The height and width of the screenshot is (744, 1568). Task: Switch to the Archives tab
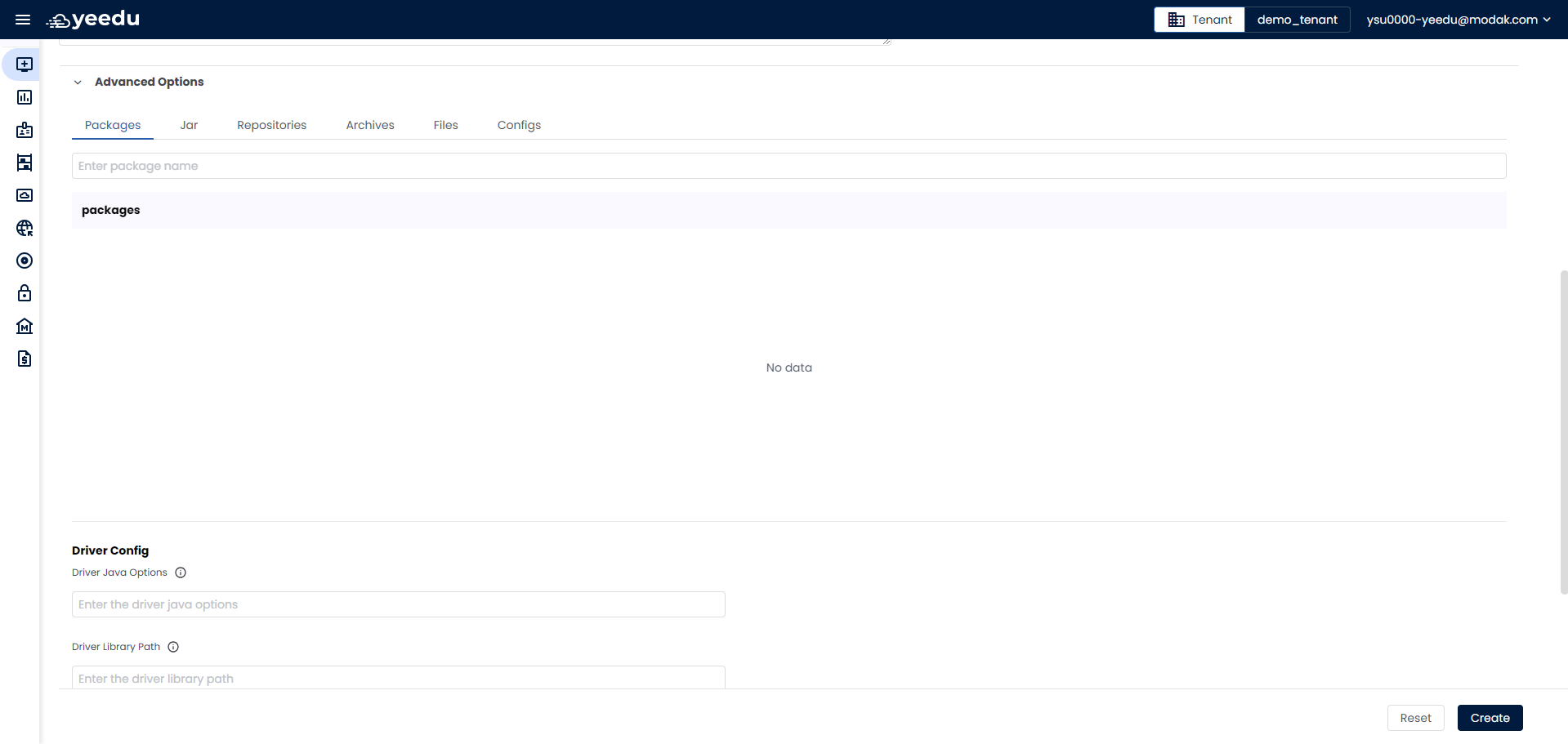point(370,125)
